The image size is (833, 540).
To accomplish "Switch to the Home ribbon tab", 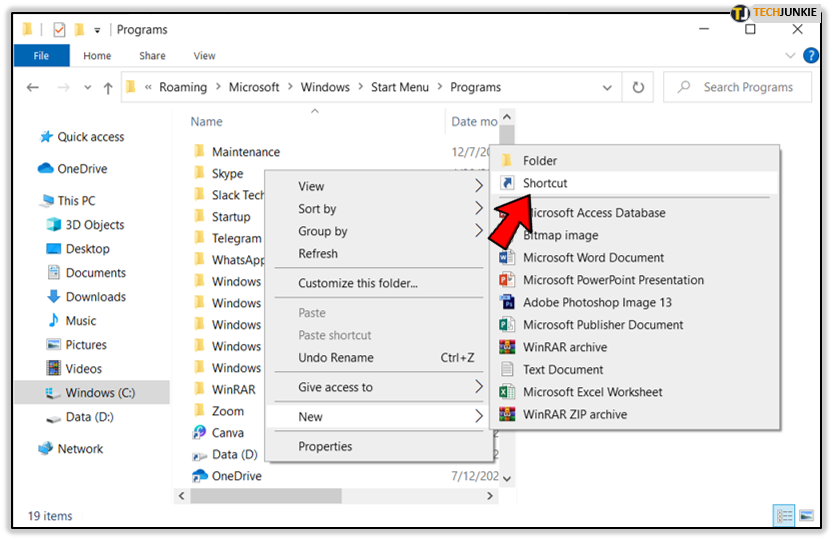I will (x=97, y=56).
